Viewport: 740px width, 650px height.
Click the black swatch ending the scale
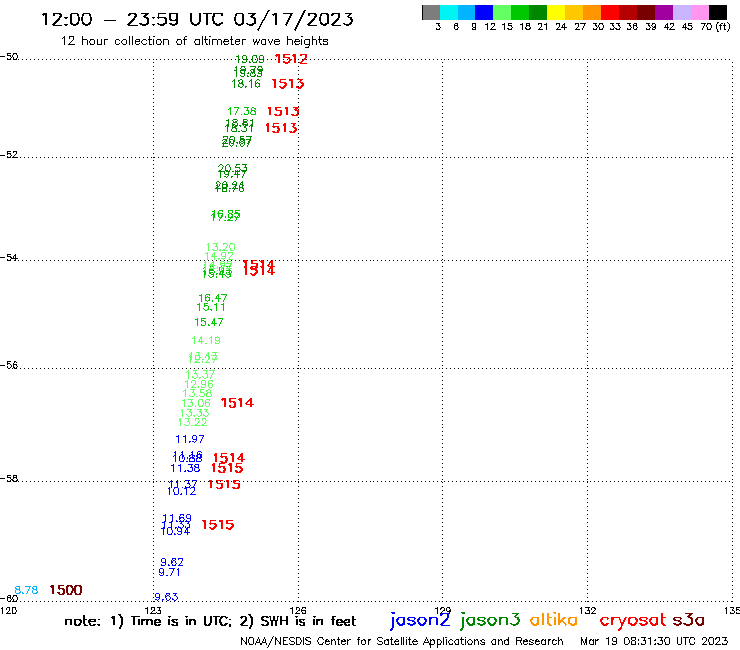pos(718,13)
